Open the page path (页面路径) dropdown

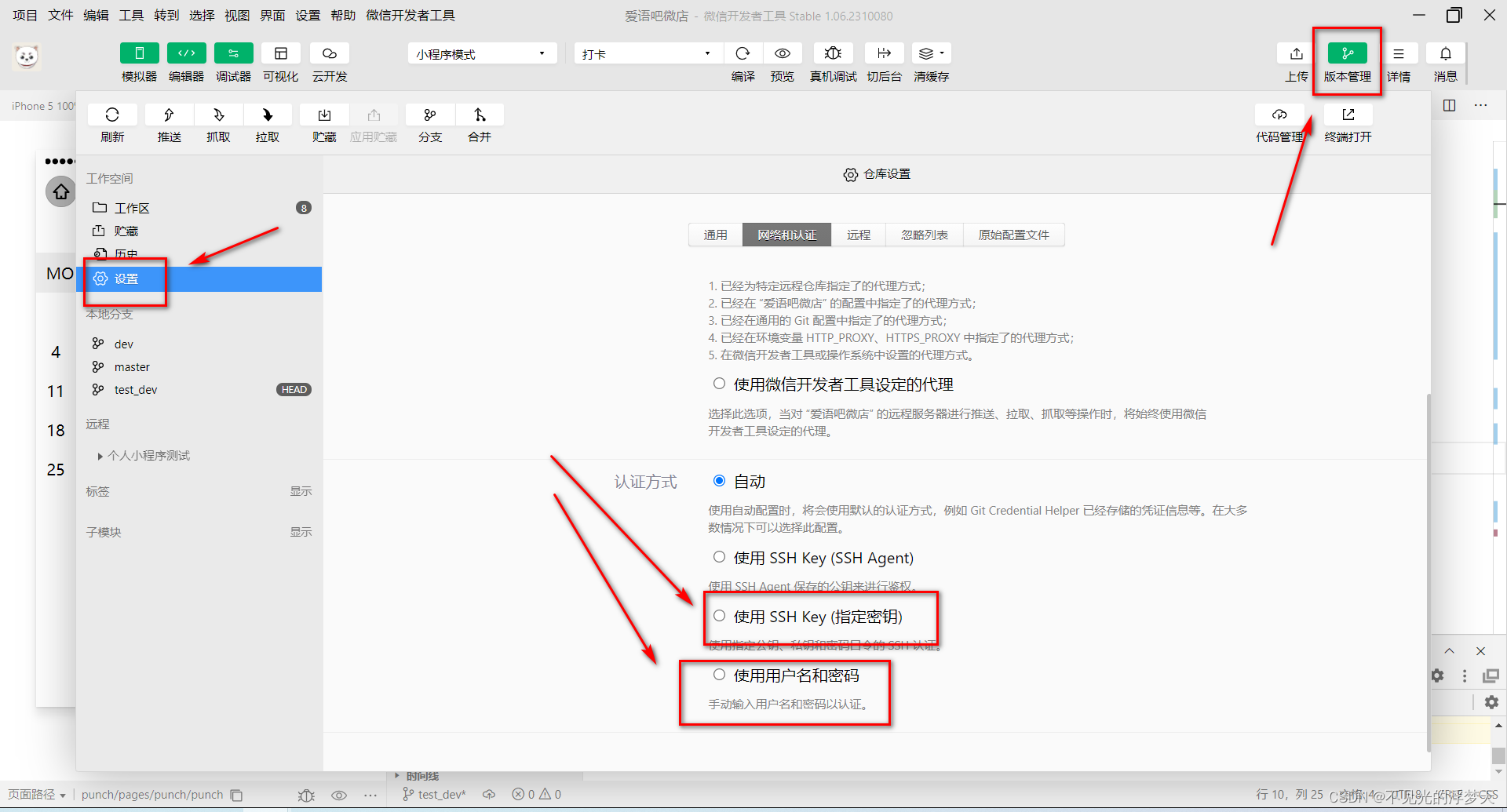click(37, 795)
